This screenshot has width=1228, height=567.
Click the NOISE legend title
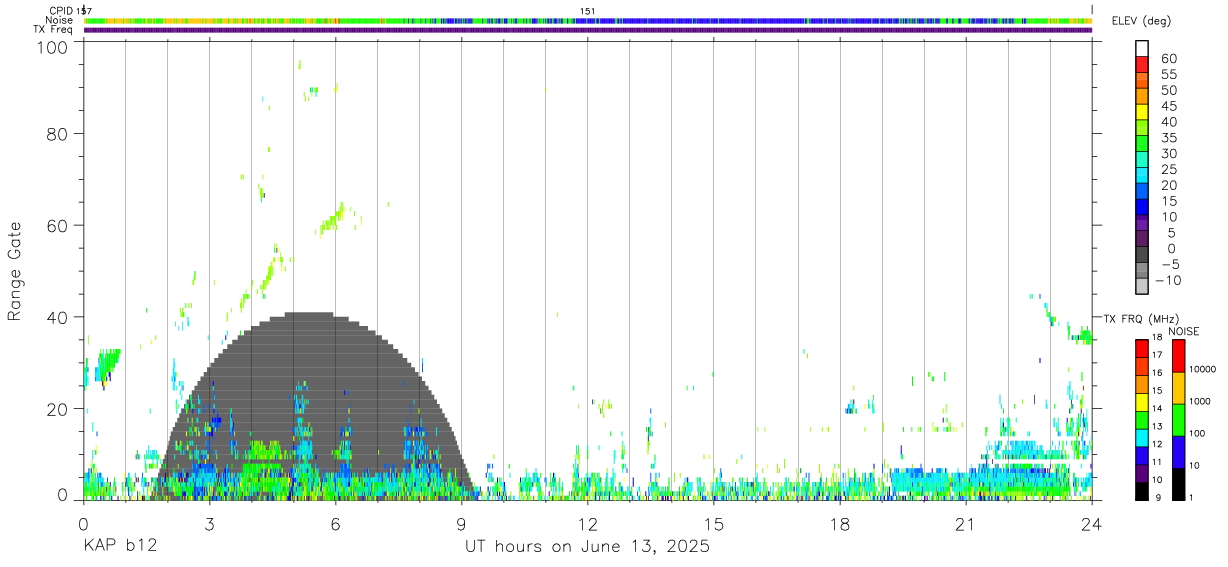[x=1183, y=331]
